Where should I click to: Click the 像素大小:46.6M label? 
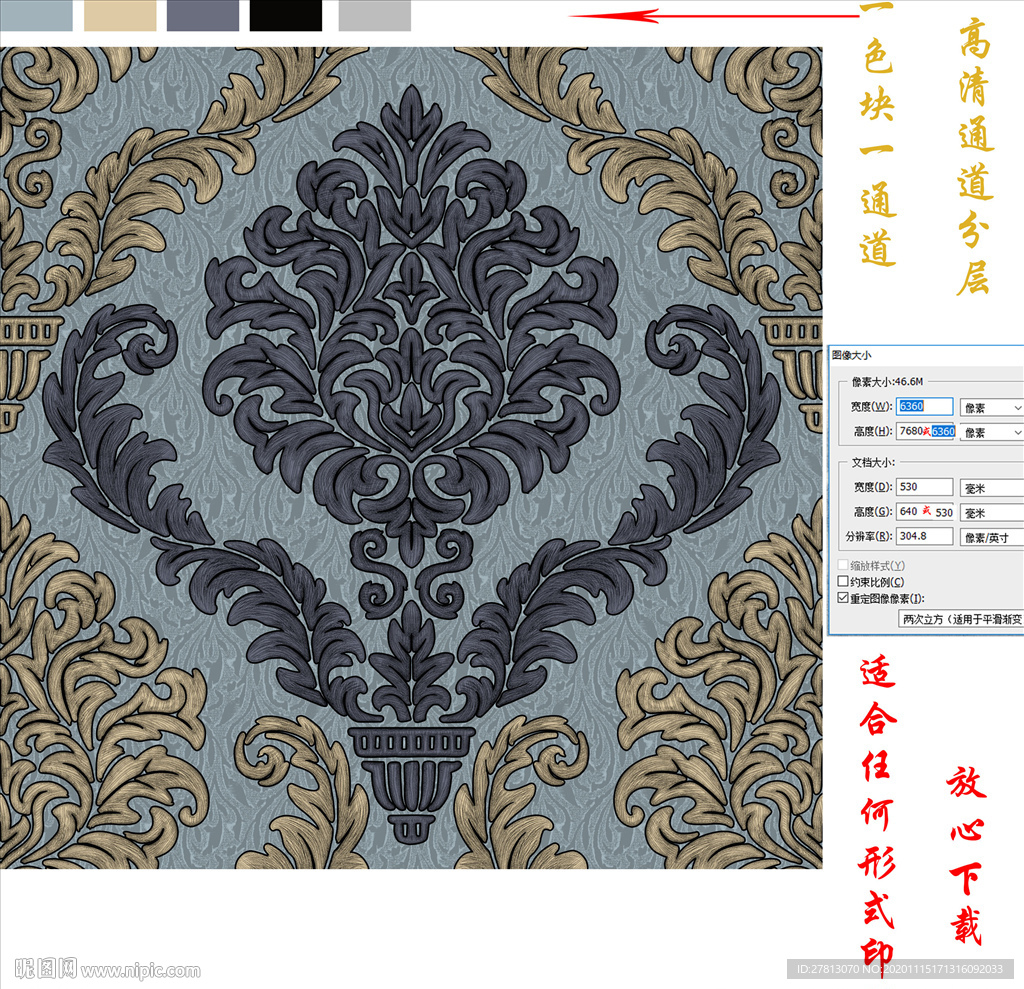coord(887,381)
